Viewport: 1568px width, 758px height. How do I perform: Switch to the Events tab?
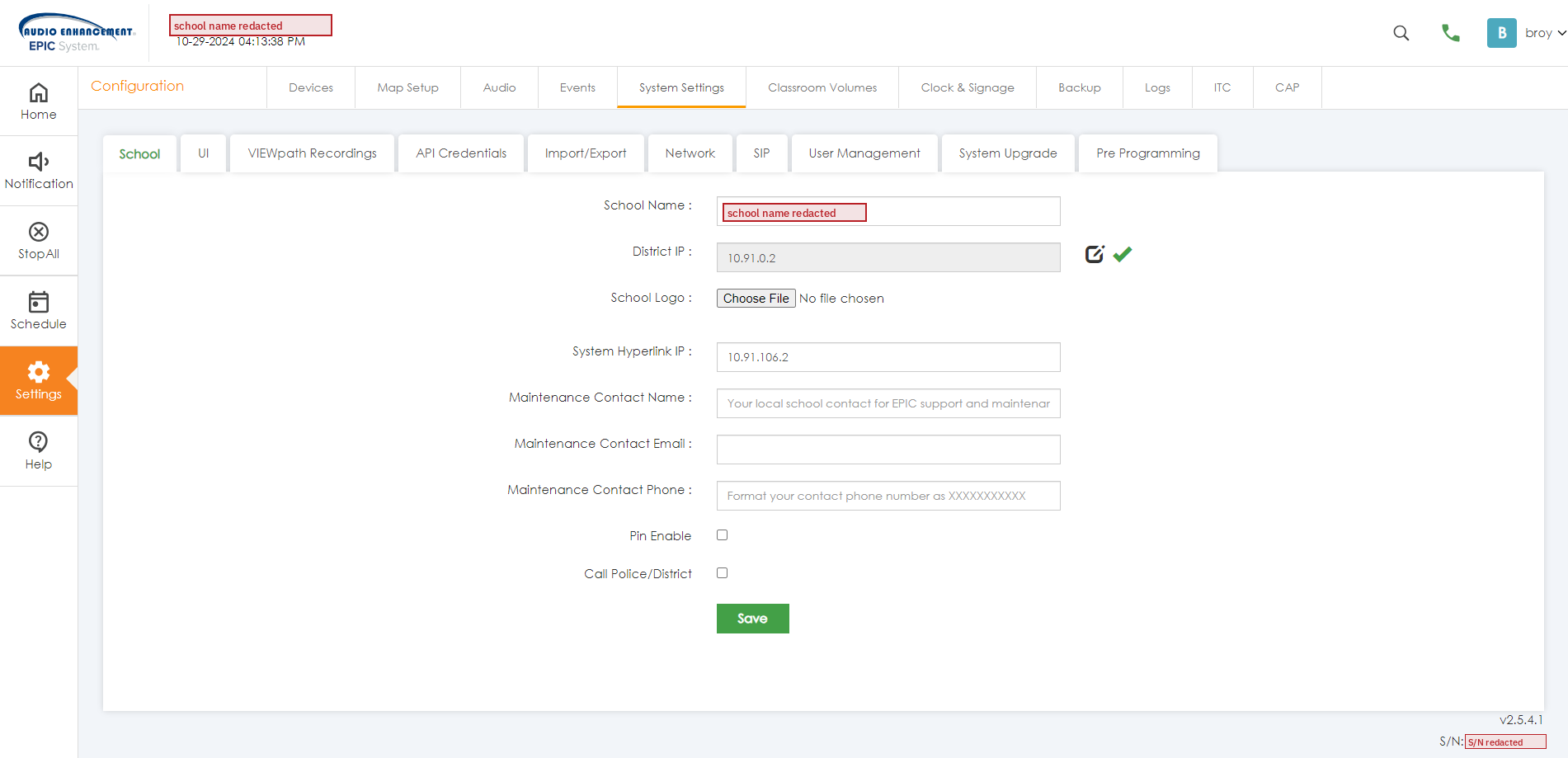tap(577, 87)
